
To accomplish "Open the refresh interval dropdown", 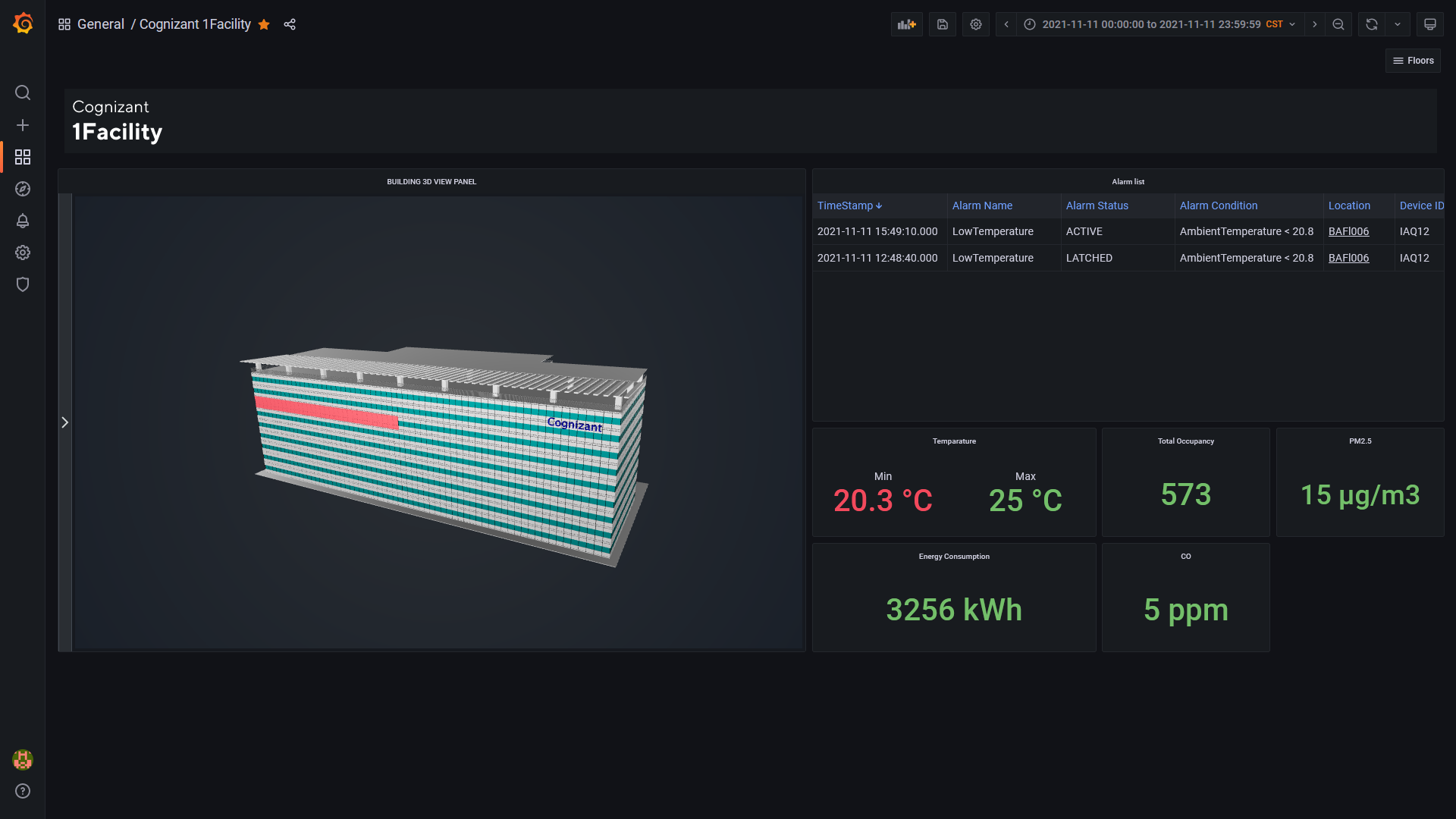I will [x=1398, y=24].
